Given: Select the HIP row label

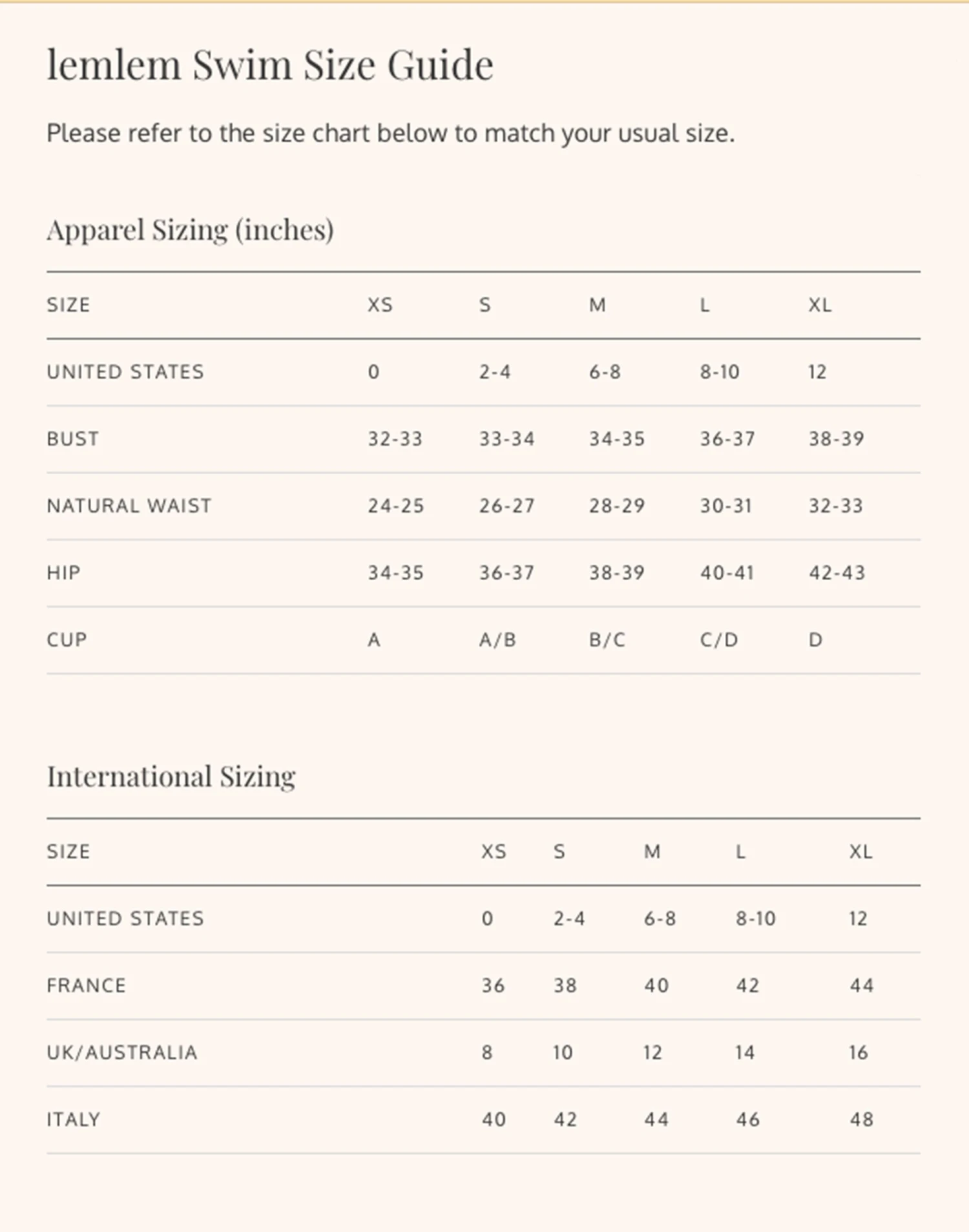Looking at the screenshot, I should [x=63, y=573].
